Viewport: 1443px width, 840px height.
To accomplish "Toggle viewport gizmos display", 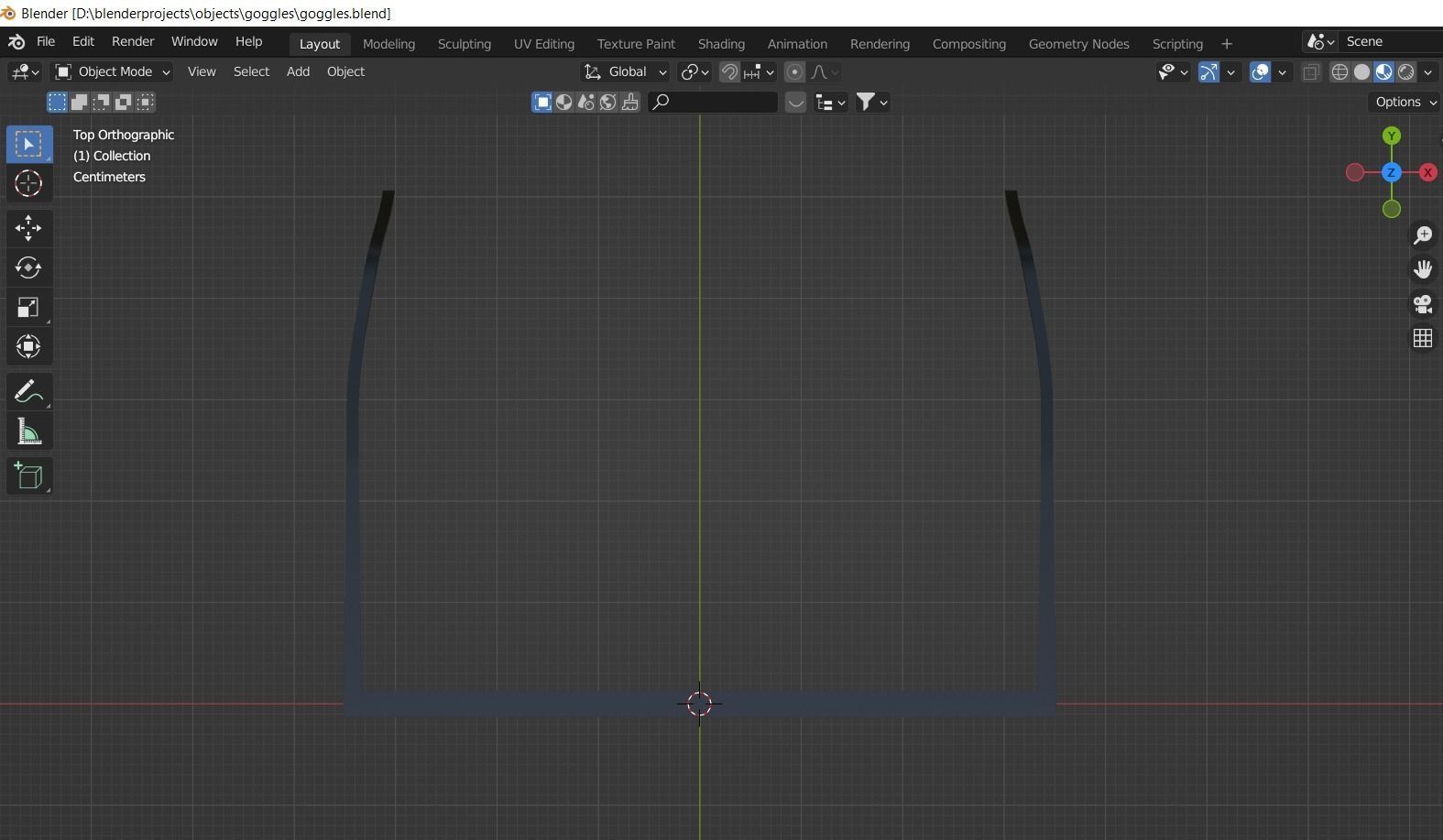I will click(x=1208, y=71).
